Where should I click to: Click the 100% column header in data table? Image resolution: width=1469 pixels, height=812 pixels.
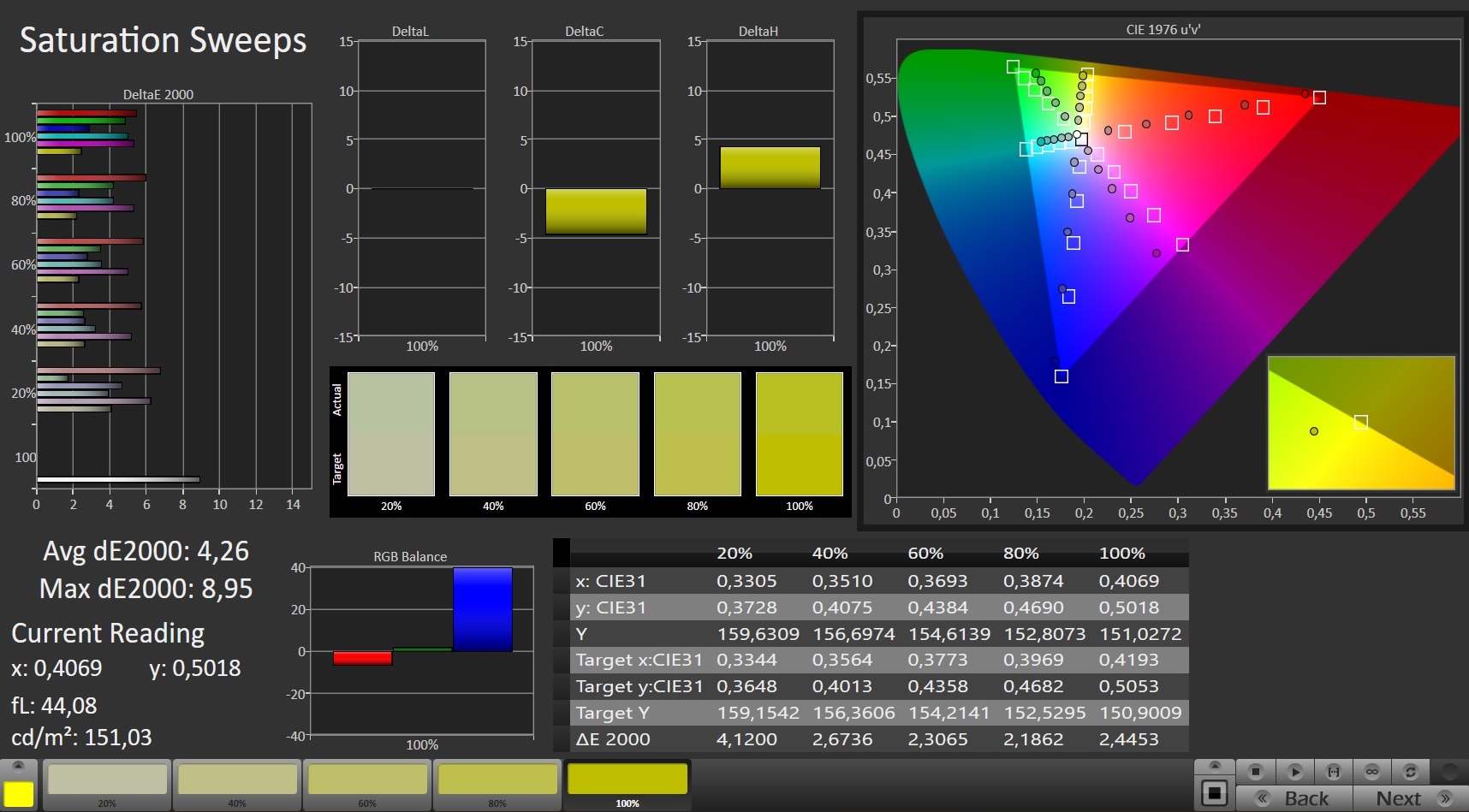1121,554
